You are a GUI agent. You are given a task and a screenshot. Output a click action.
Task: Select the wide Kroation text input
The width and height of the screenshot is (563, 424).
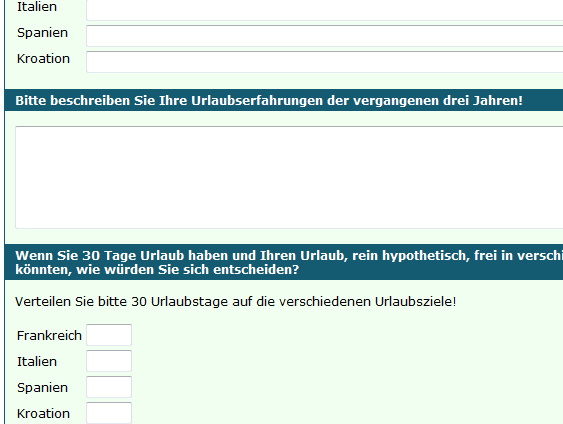325,62
